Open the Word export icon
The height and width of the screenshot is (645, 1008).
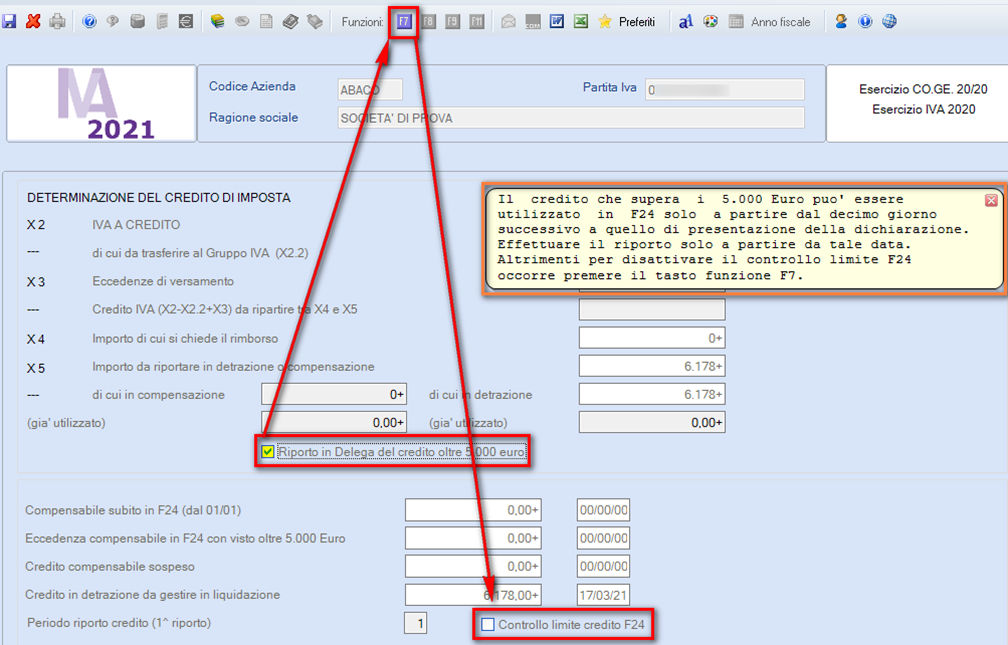click(557, 21)
